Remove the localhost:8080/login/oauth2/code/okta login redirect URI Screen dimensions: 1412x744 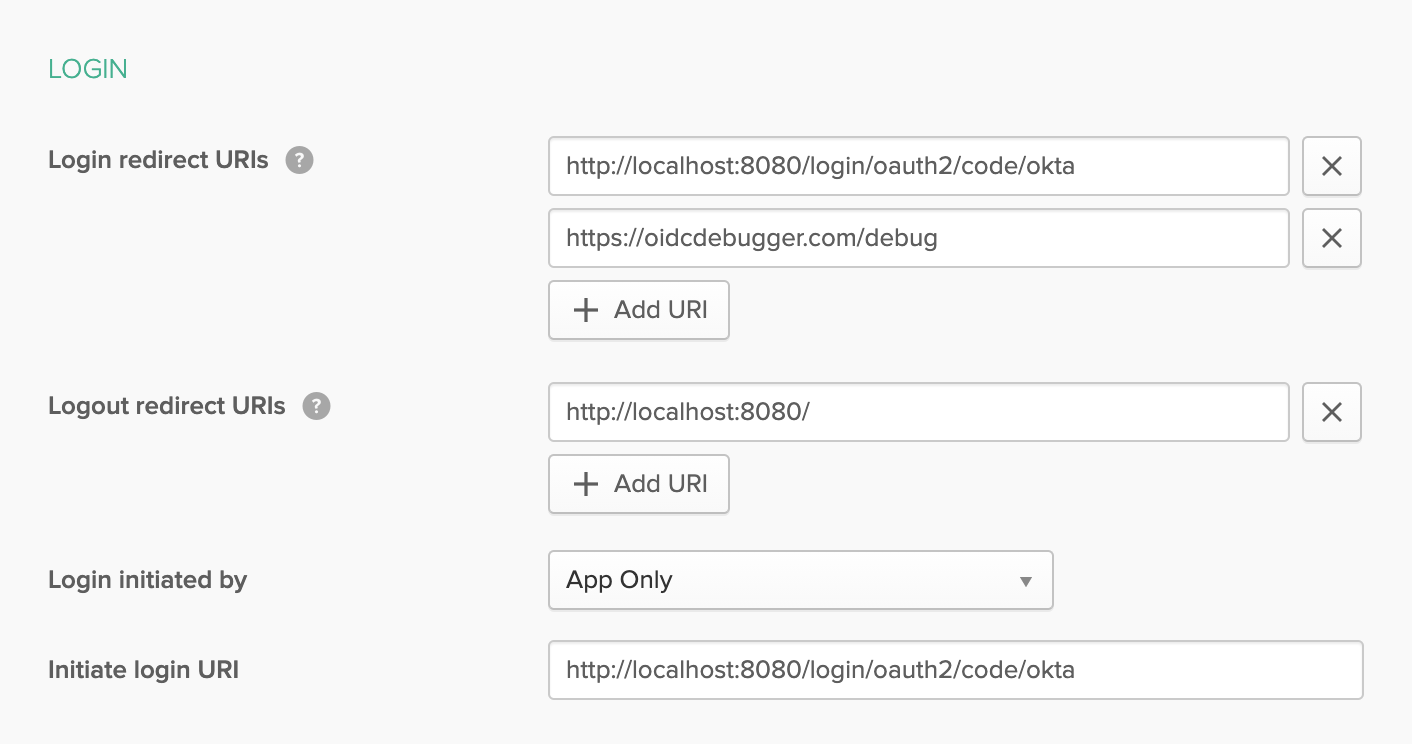click(x=1331, y=166)
